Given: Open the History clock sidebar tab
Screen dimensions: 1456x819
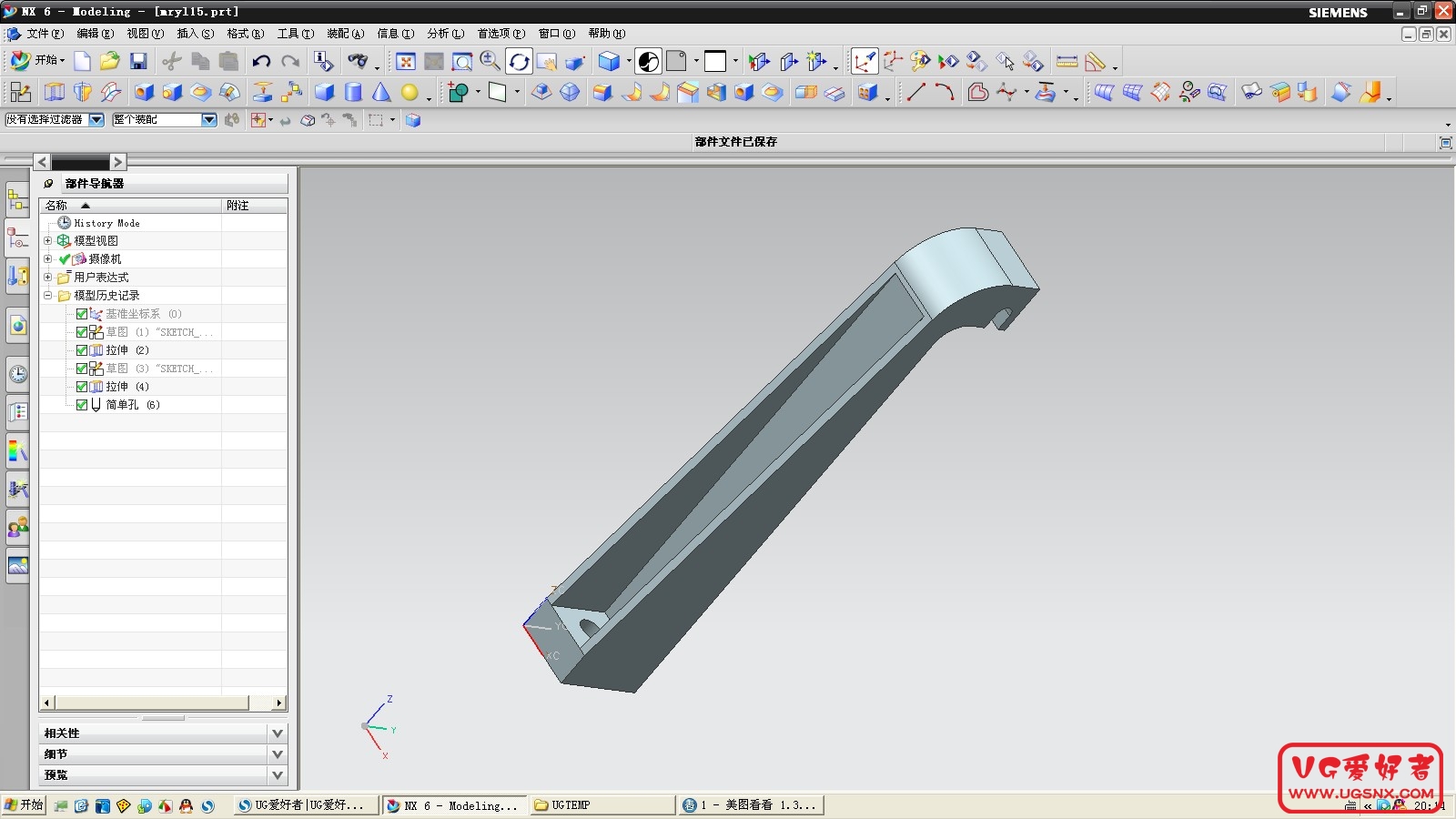Looking at the screenshot, I should [x=17, y=374].
